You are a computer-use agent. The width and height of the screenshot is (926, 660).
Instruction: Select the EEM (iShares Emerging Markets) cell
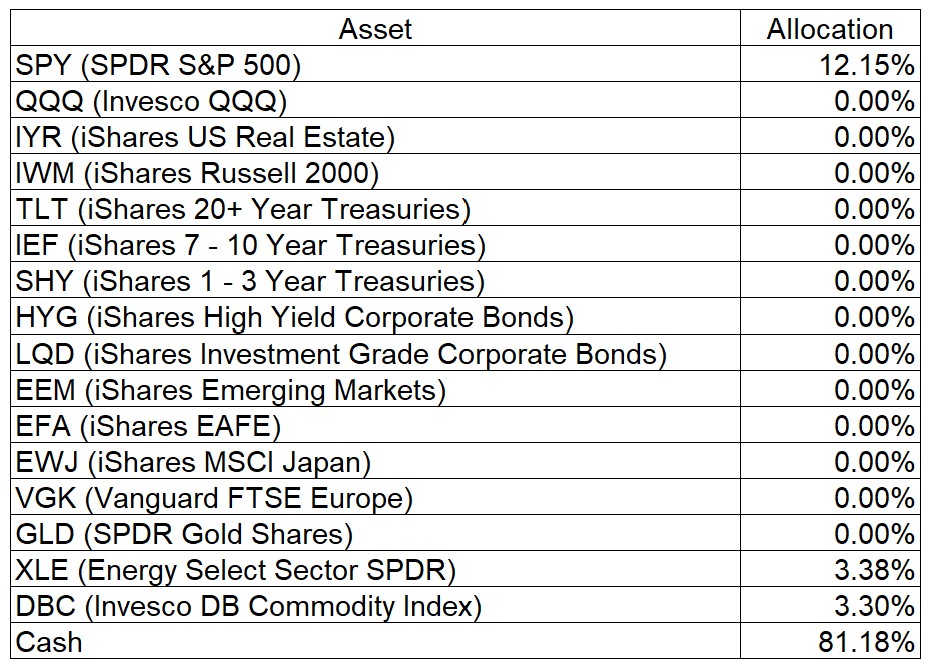pyautogui.click(x=230, y=390)
